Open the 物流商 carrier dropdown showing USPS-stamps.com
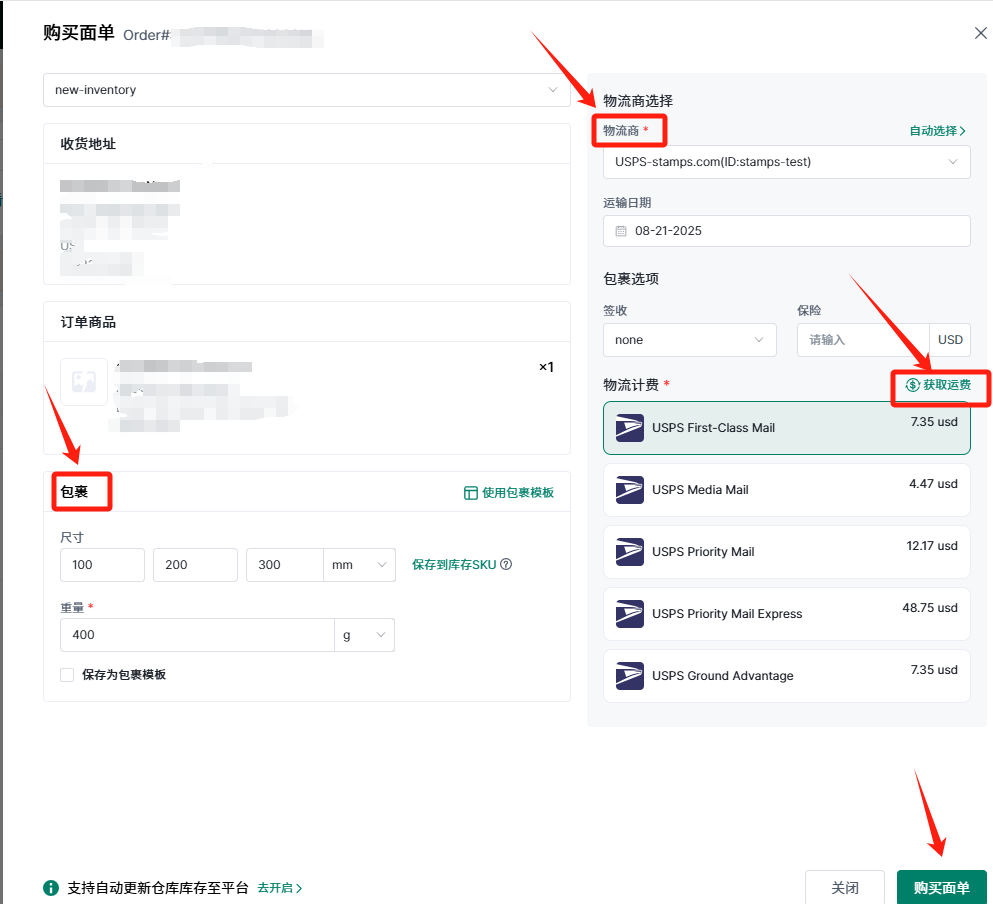993x904 pixels. tap(787, 162)
